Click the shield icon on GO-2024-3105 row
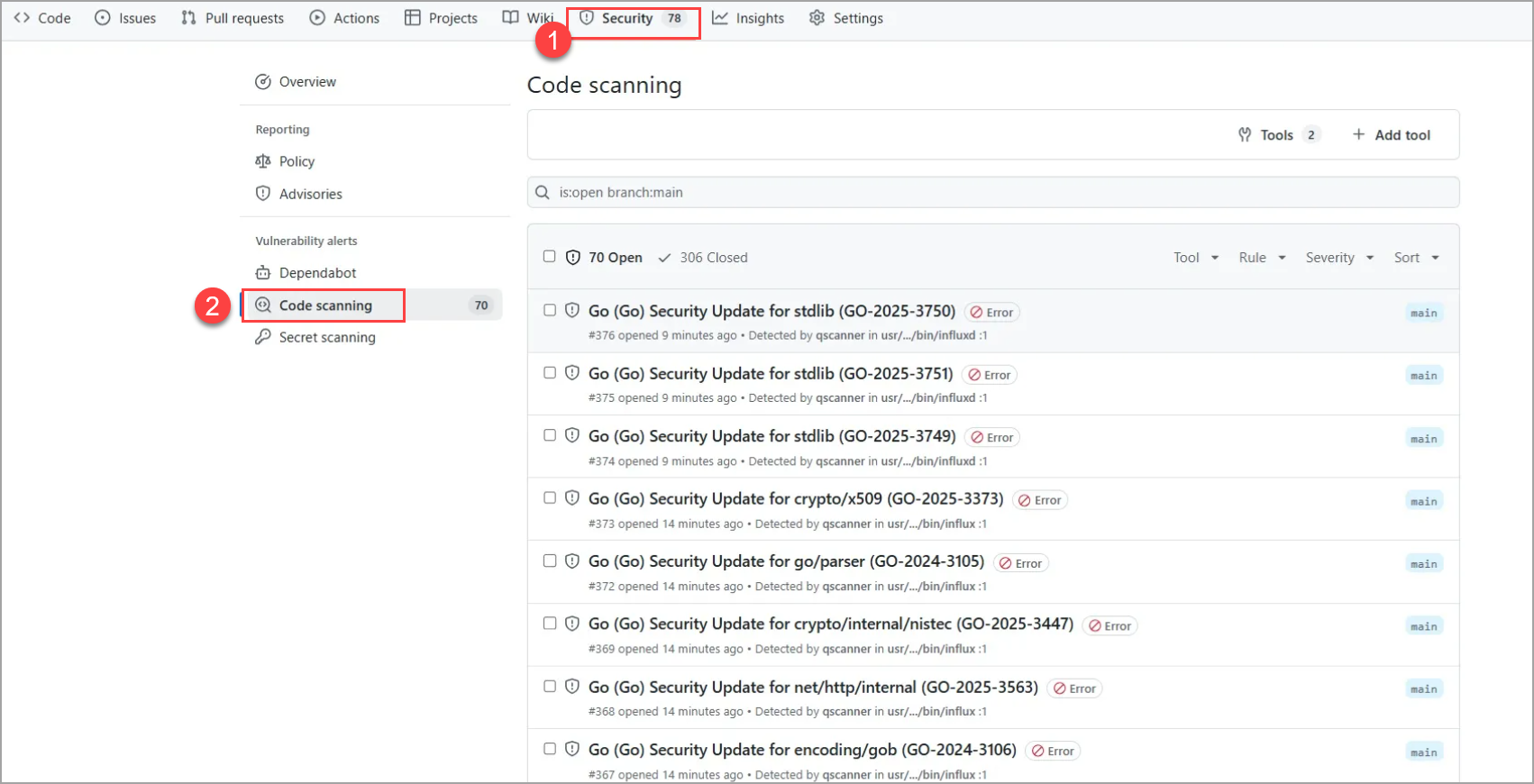 tap(572, 561)
